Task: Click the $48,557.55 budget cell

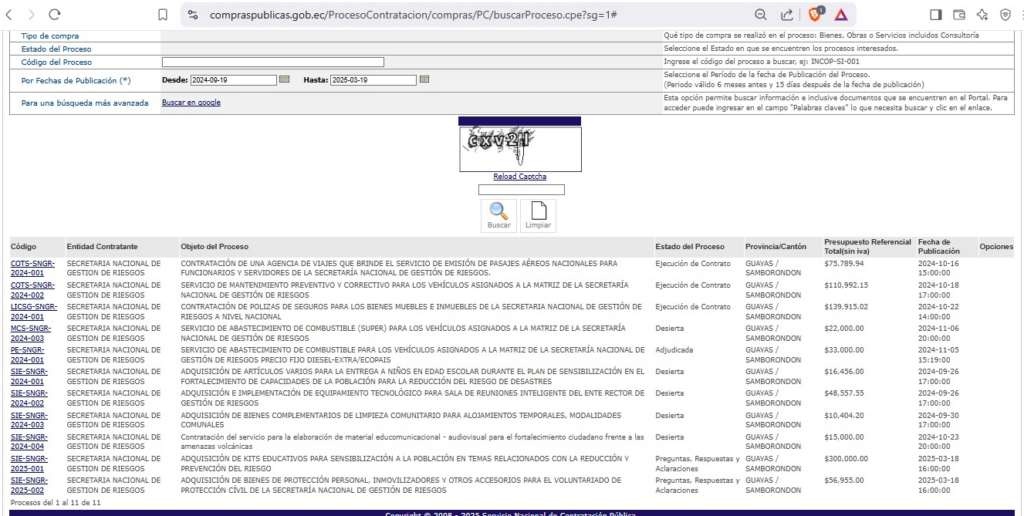Action: click(x=844, y=394)
